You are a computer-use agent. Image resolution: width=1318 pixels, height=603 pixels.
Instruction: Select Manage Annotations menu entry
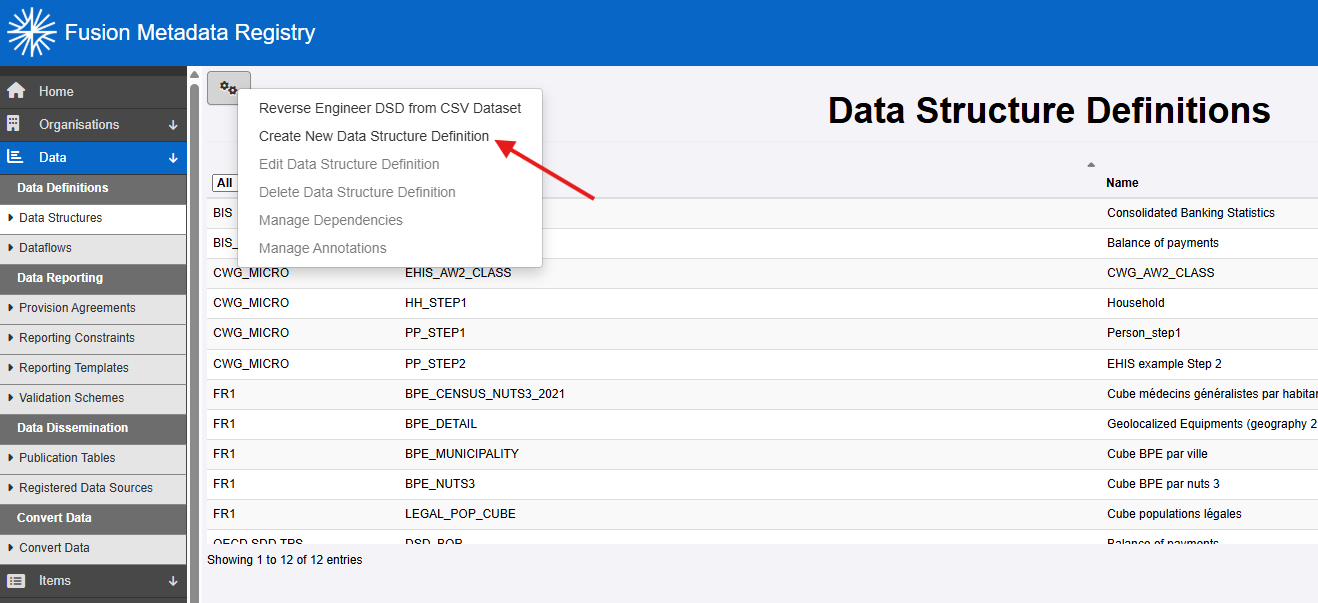coord(390,248)
